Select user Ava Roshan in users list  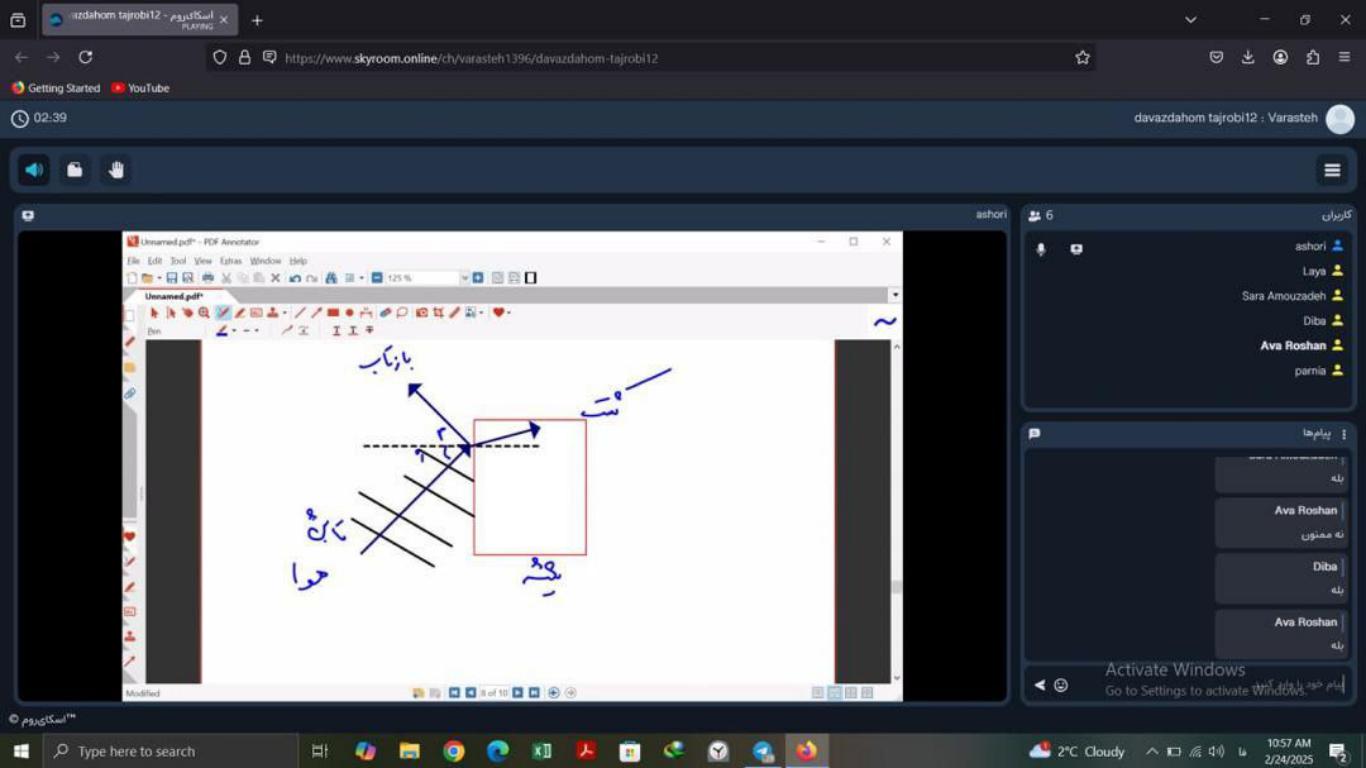click(x=1293, y=346)
